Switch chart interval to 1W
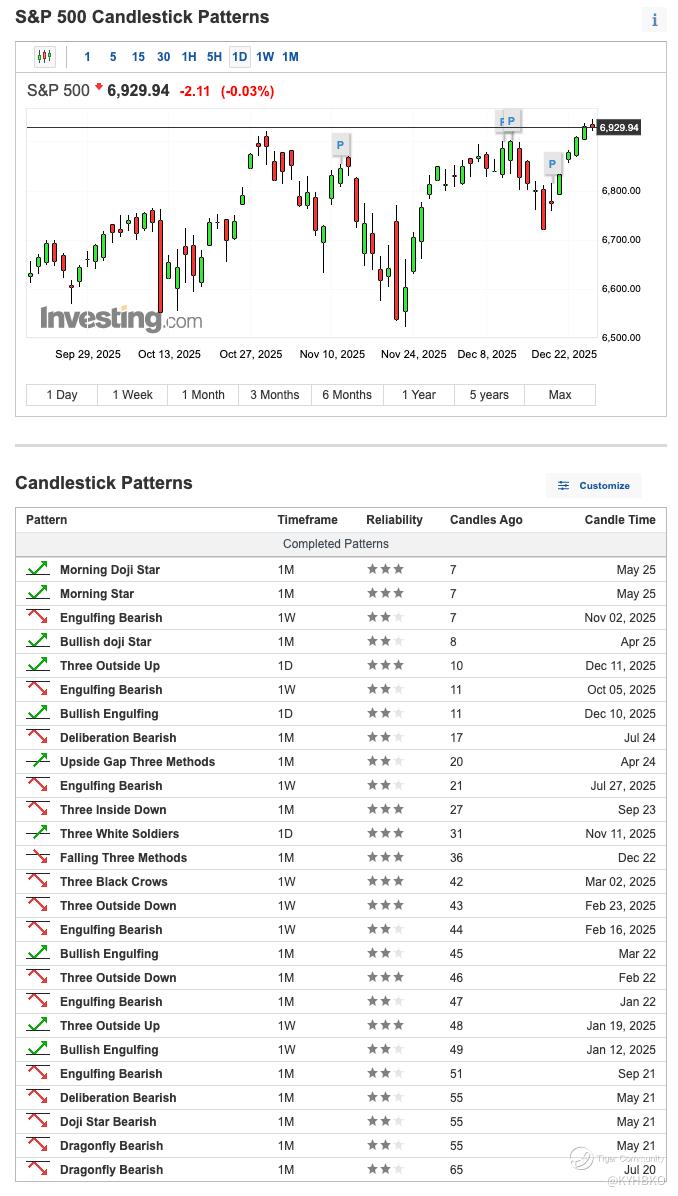The image size is (678, 1196). [265, 56]
